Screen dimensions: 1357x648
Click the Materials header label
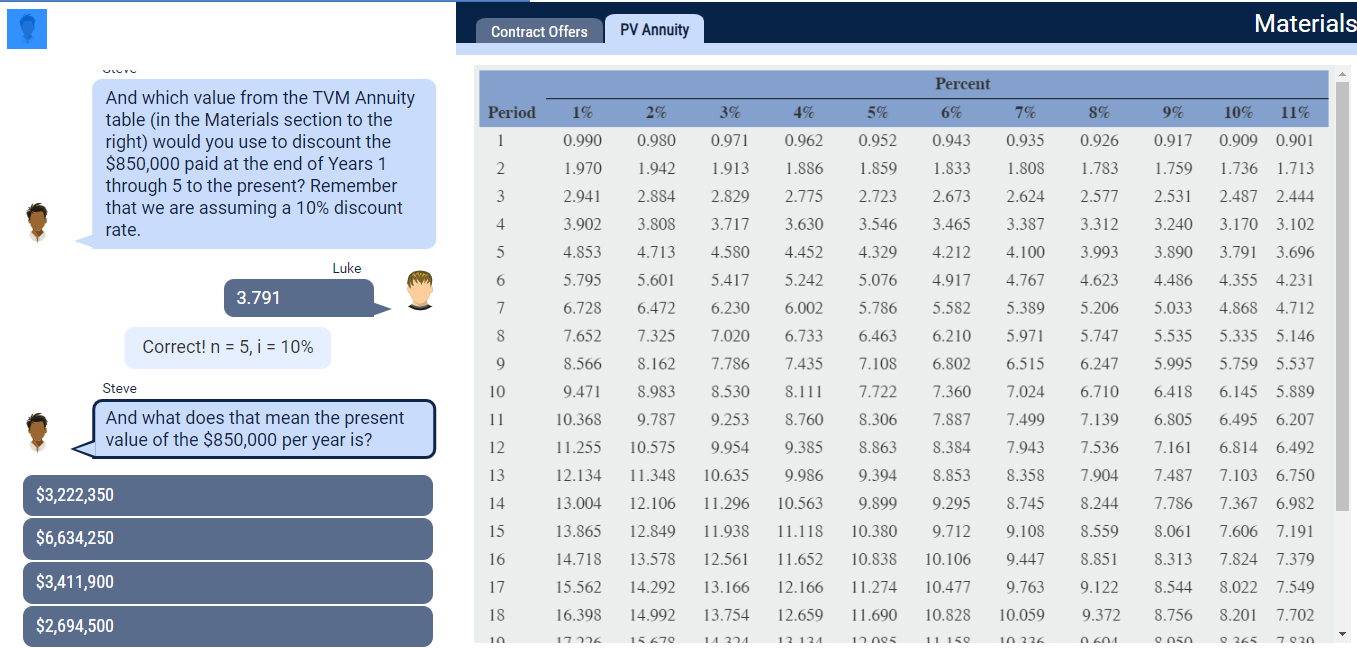(x=1305, y=23)
